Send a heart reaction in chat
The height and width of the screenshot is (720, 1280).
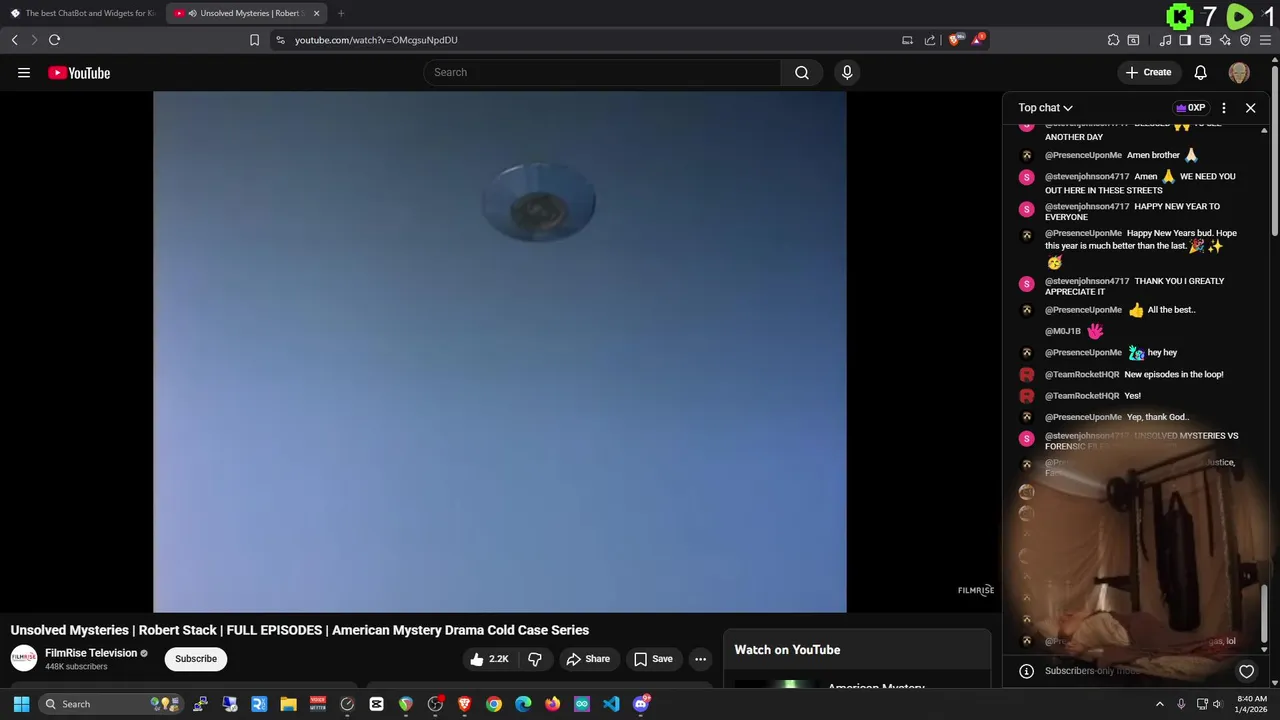pyautogui.click(x=1246, y=671)
